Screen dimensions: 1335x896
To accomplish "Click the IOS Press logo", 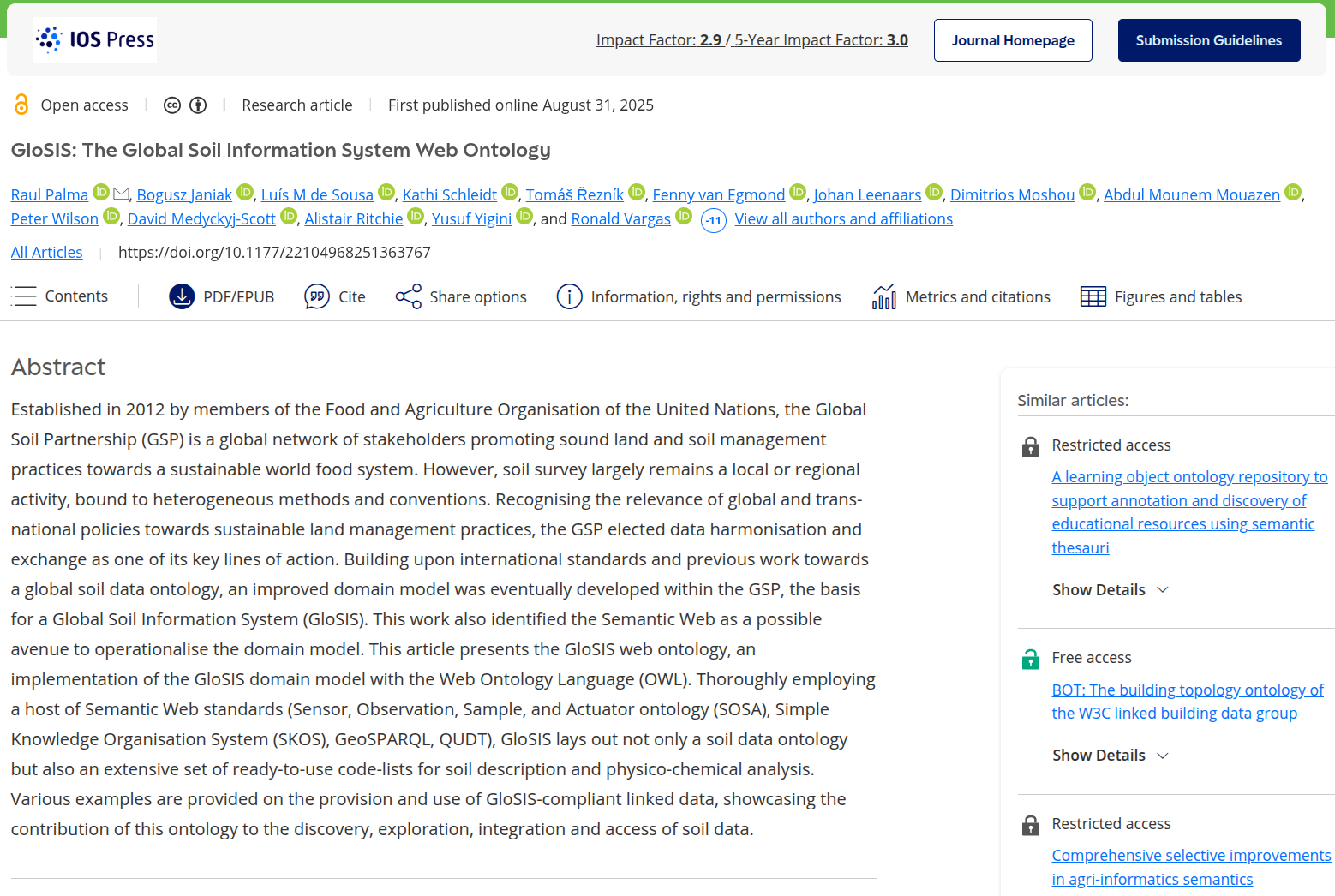I will pyautogui.click(x=94, y=39).
